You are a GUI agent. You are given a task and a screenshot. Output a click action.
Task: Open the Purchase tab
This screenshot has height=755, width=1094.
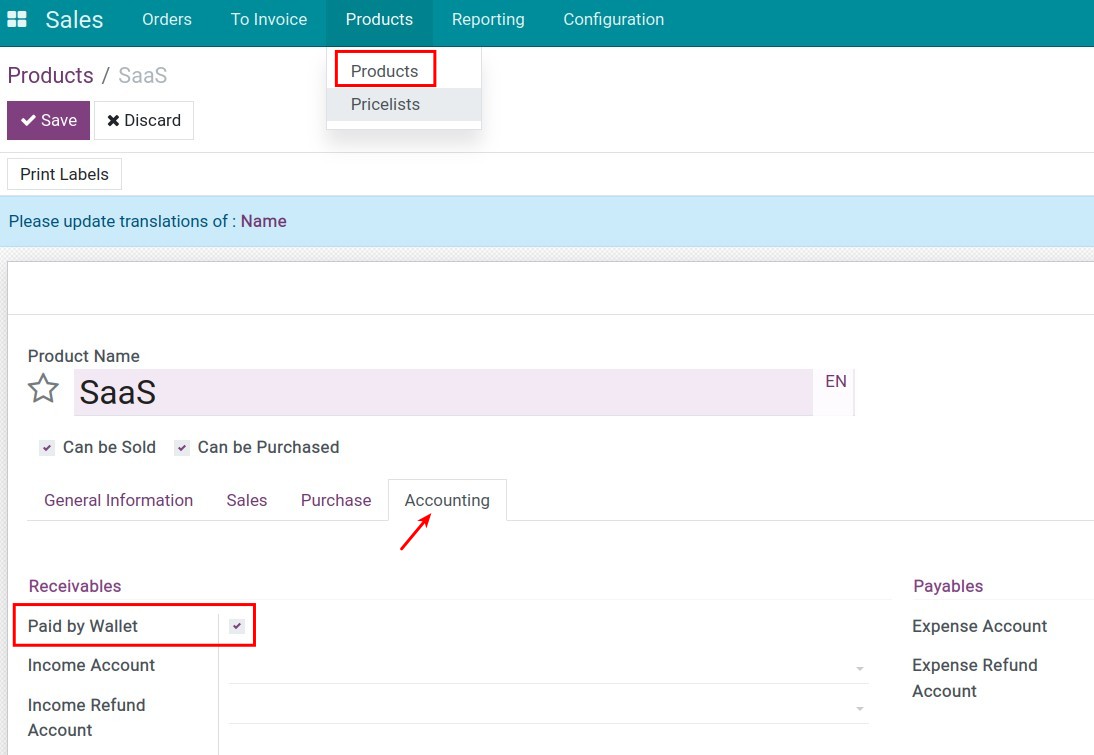[x=335, y=500]
